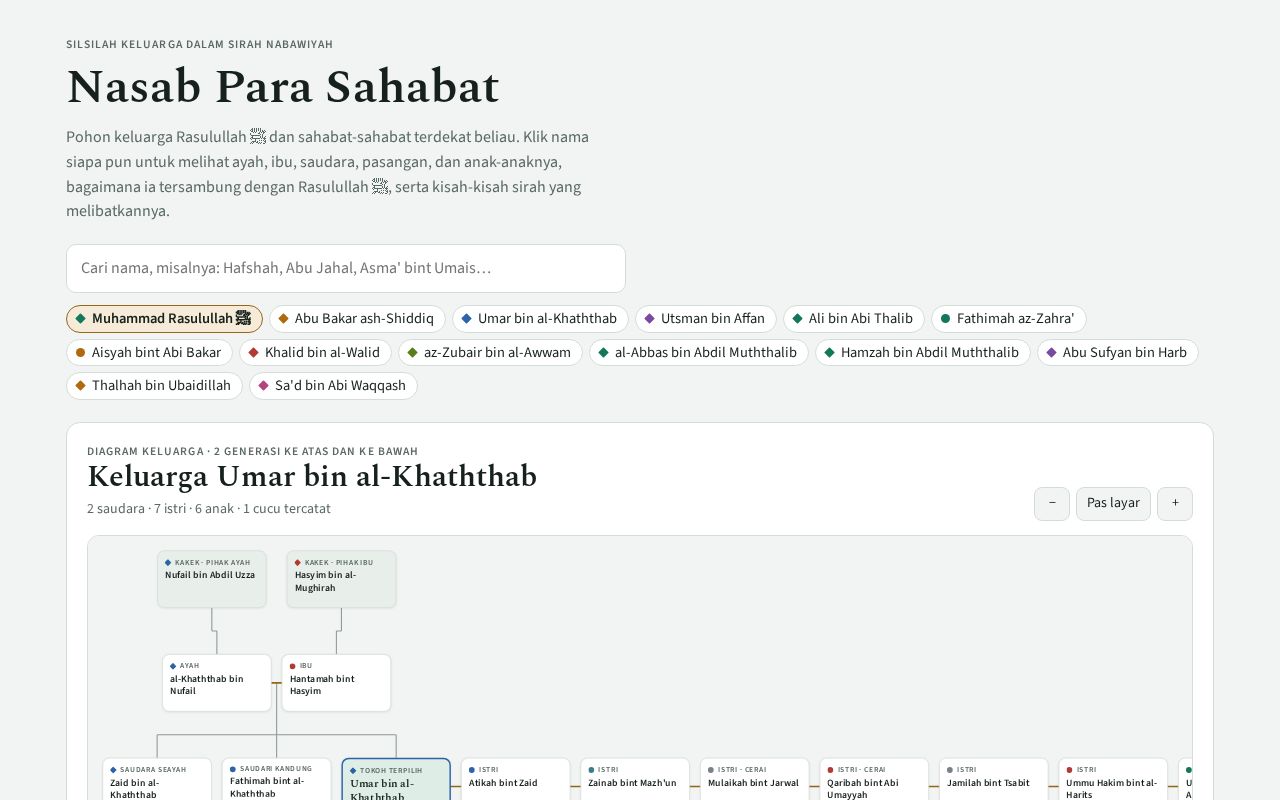Screen dimensions: 1280x800
Task: Select the Utsman bin Affan chip
Action: [706, 319]
